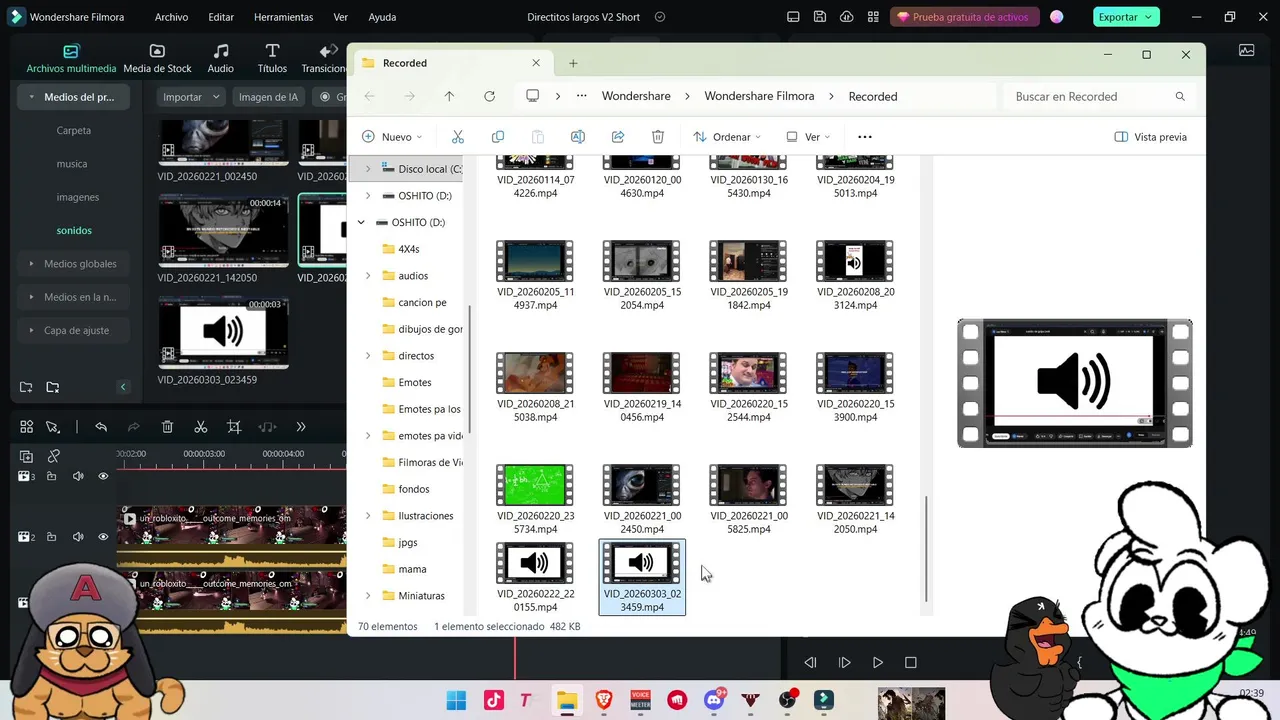Open the Archivo menu in Filmora
The width and height of the screenshot is (1280, 720).
171,17
